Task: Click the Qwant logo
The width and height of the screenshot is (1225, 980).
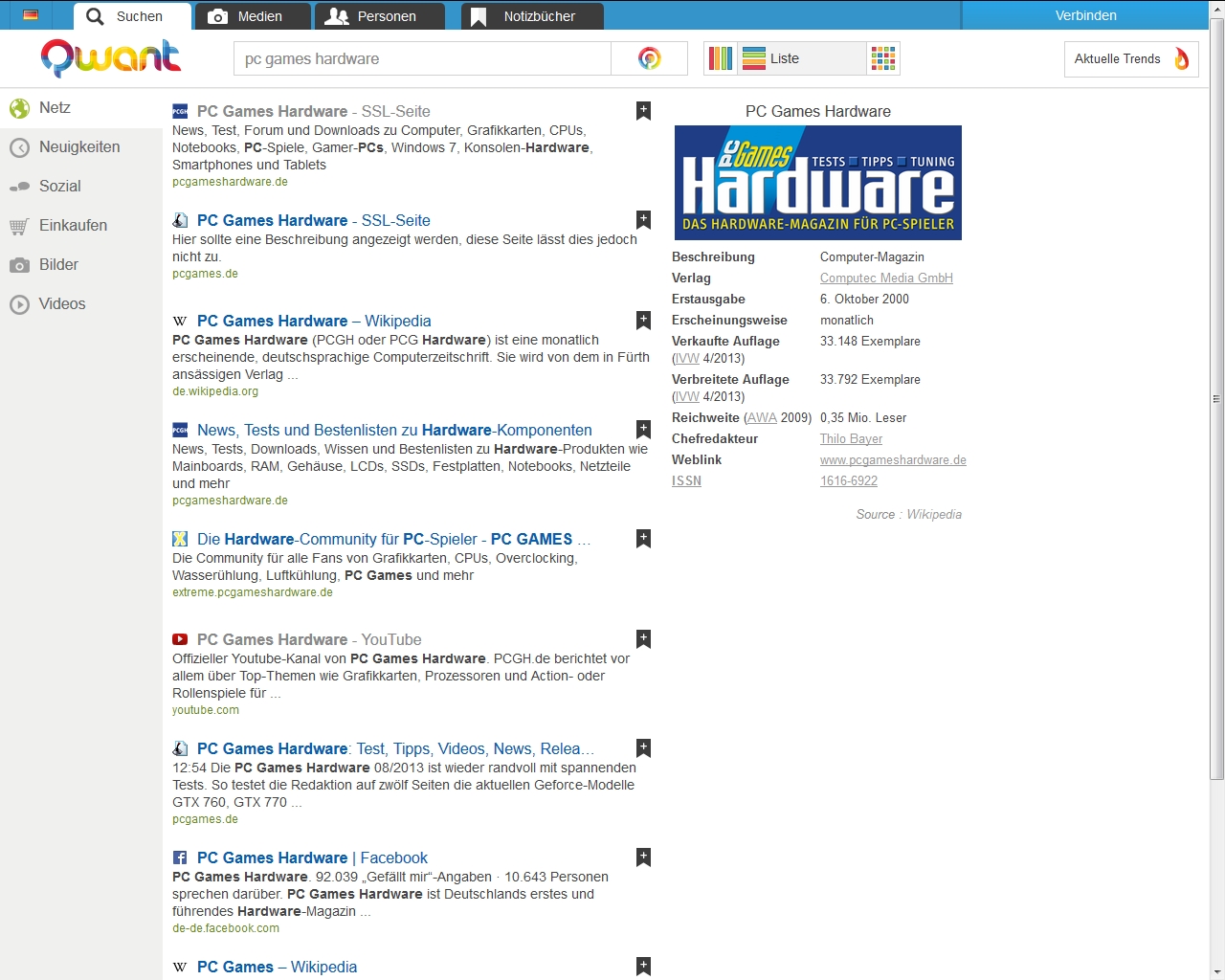Action: click(x=111, y=58)
